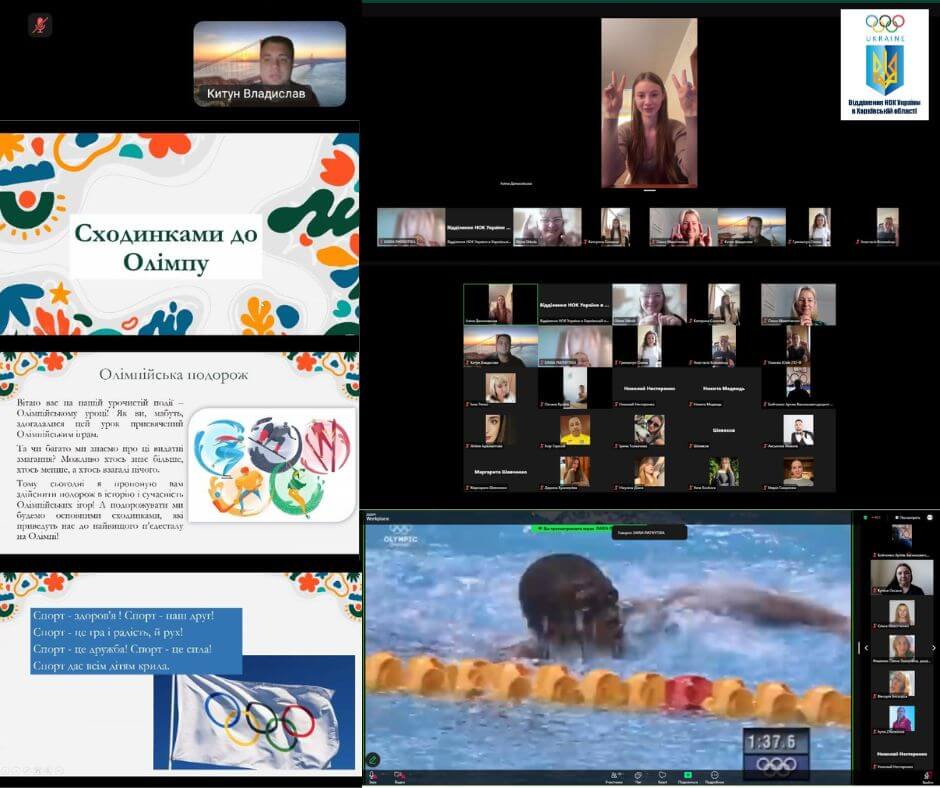Open the Учасники participants panel
Image resolution: width=940 pixels, height=788 pixels.
[x=614, y=778]
